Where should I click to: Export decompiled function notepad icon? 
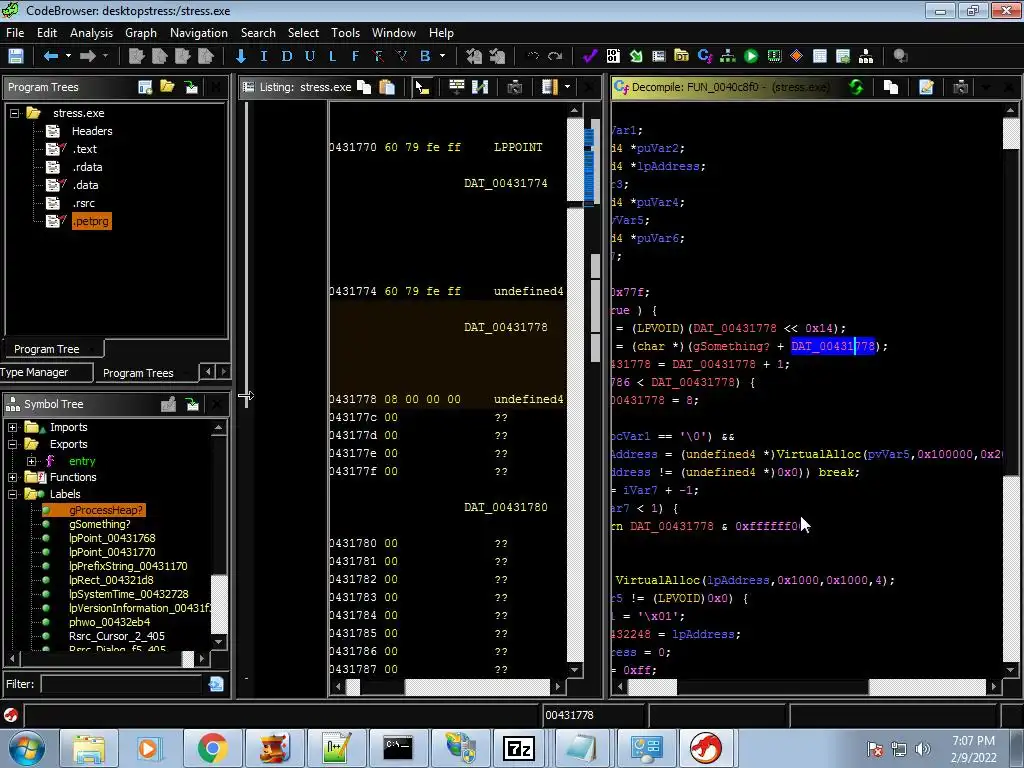926,87
